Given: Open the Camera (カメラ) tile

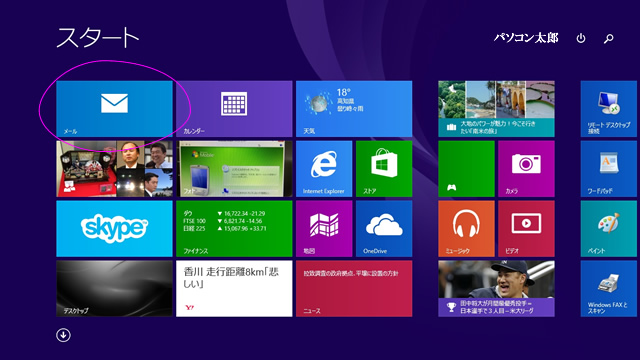Looking at the screenshot, I should click(x=527, y=169).
